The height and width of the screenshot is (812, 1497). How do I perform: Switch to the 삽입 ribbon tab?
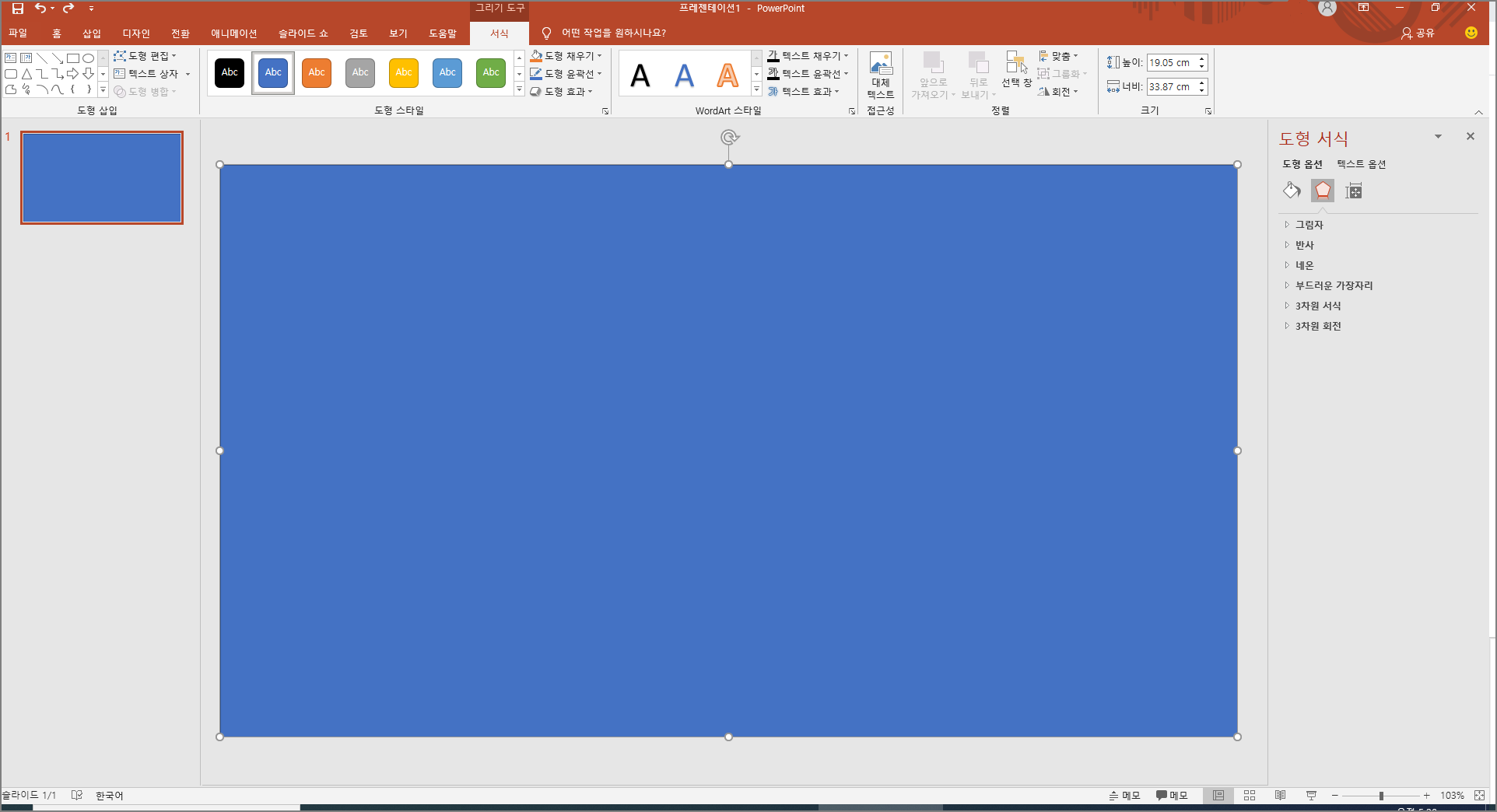click(x=92, y=33)
